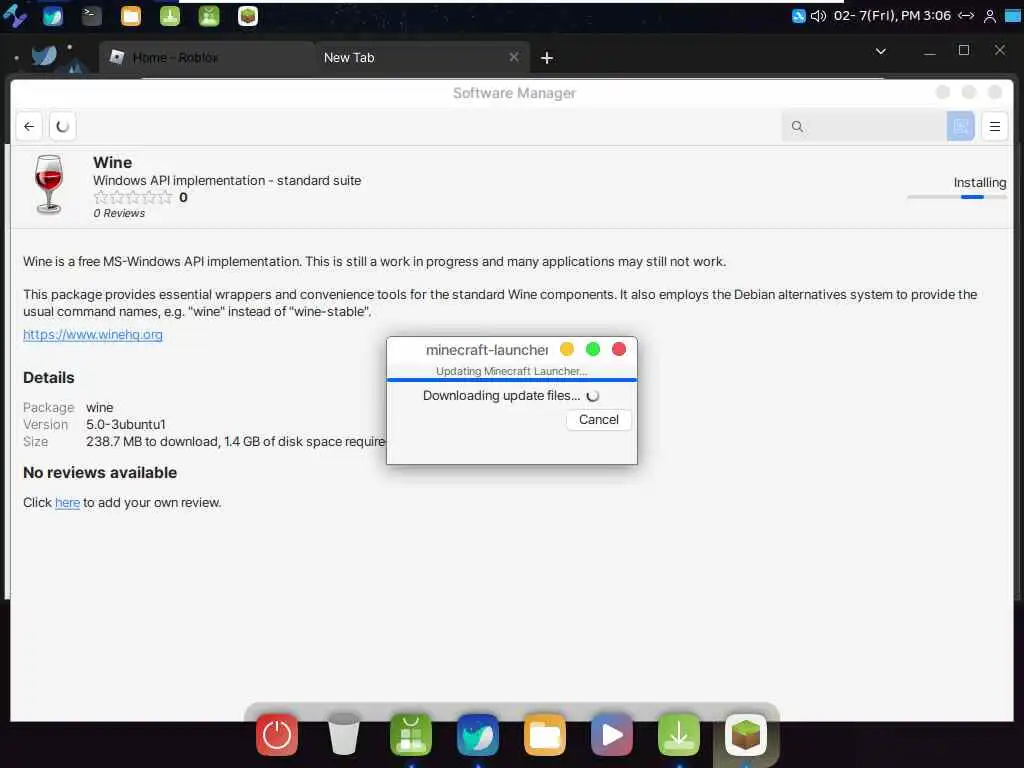Click the yellow minimize dot on minecraft-launcher dialog
The width and height of the screenshot is (1024, 768).
(x=567, y=349)
